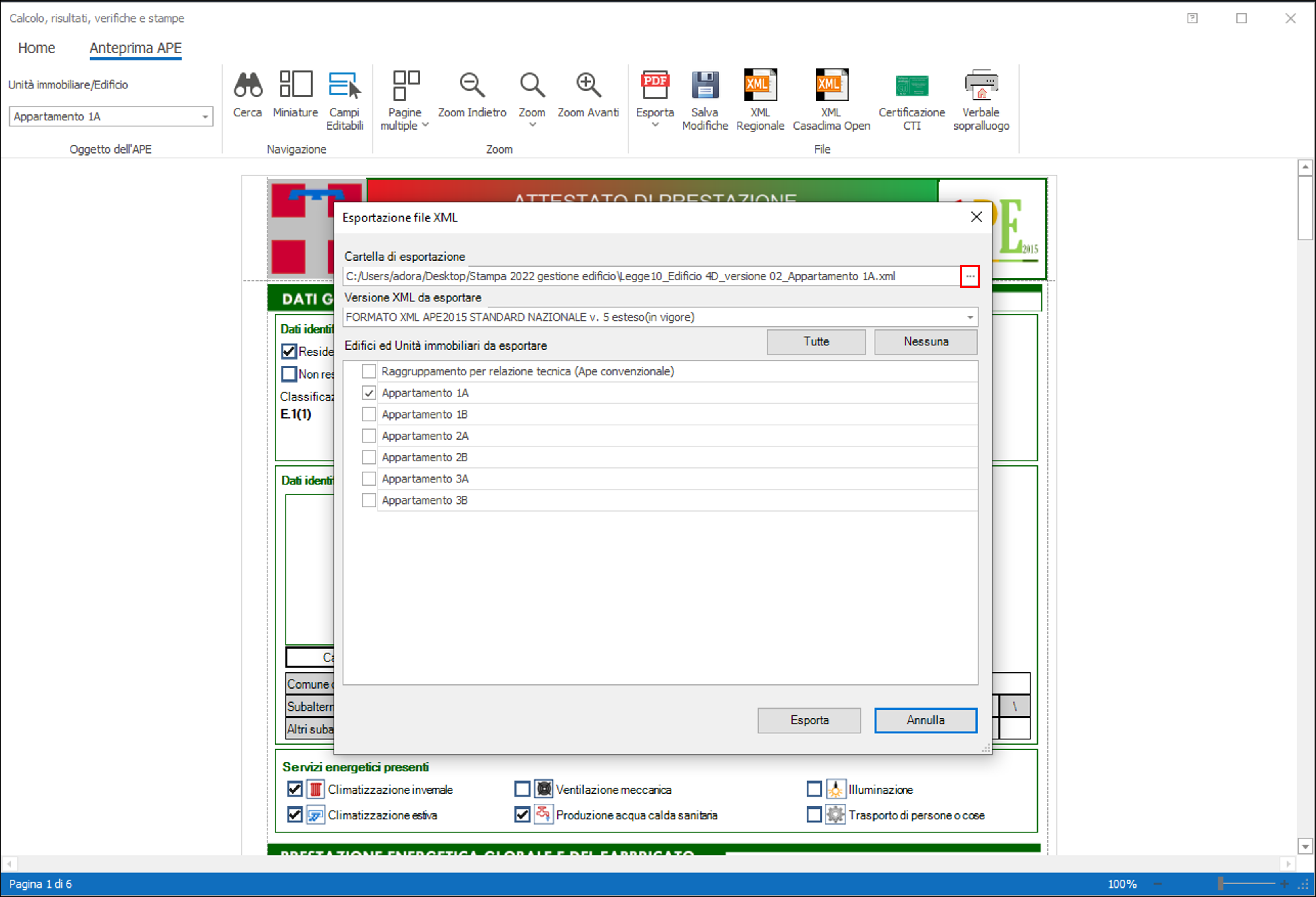
Task: Click the Zoom Avanti icon
Action: 588,85
